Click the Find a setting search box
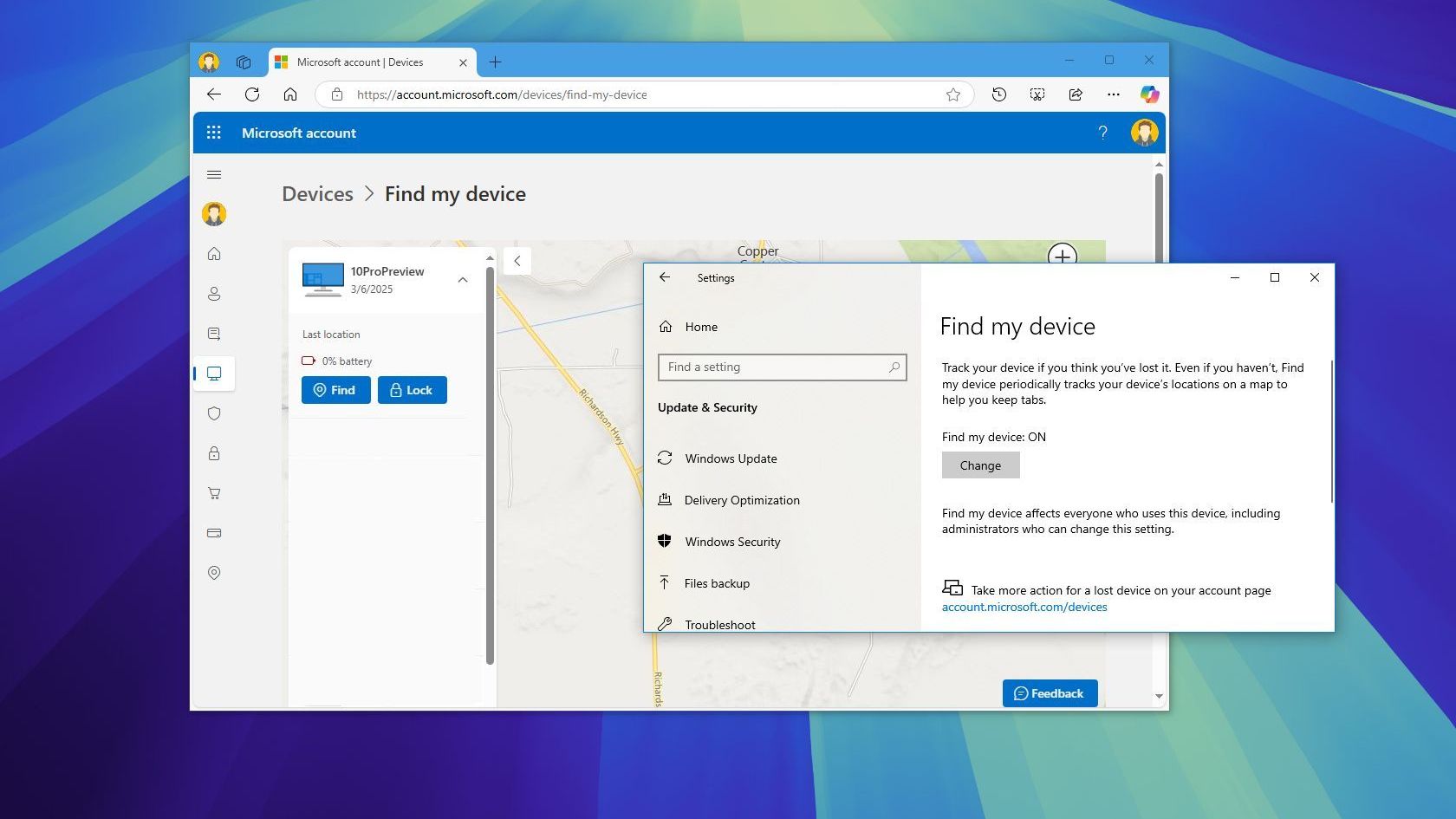This screenshot has height=819, width=1456. click(x=782, y=367)
